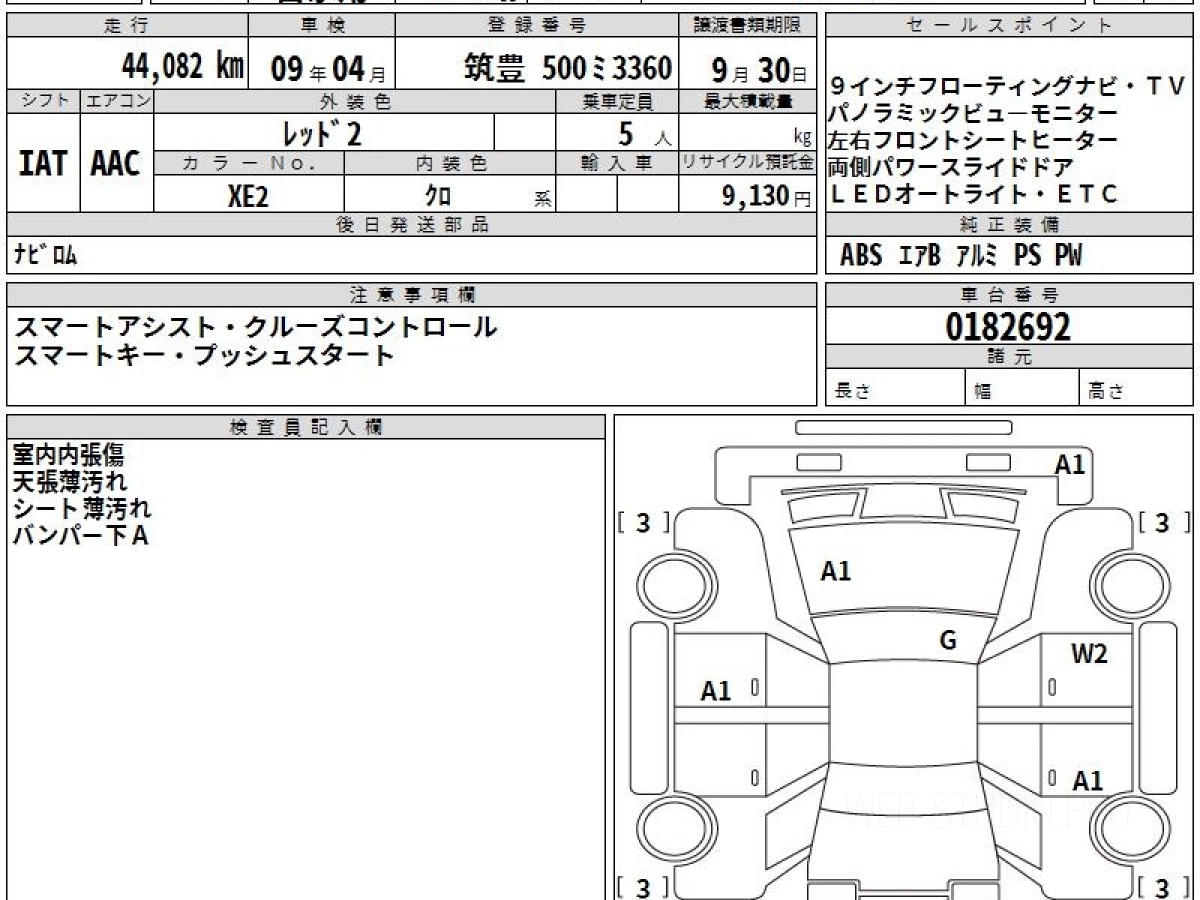Click the 純正装備 header
Image resolution: width=1200 pixels, height=900 pixels.
click(1008, 225)
